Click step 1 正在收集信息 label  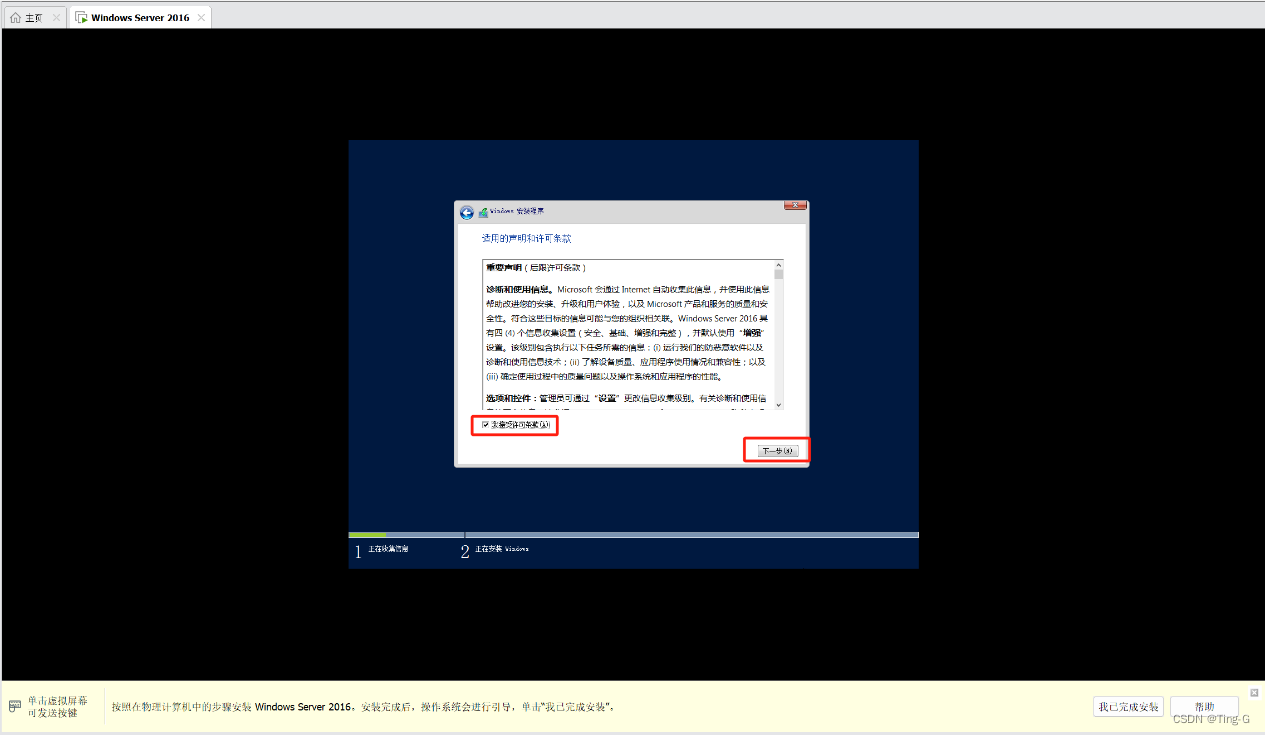pyautogui.click(x=388, y=550)
